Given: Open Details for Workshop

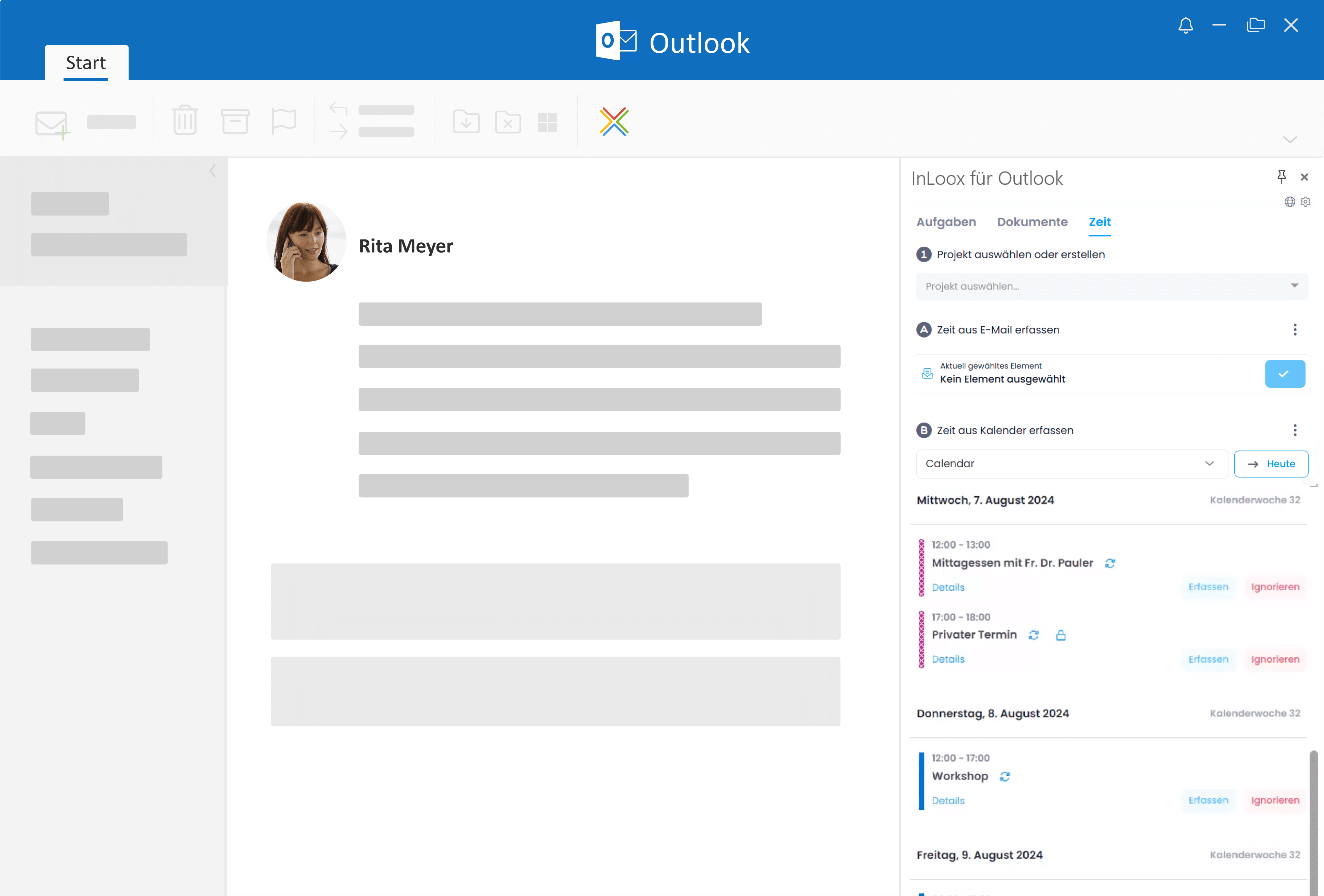Looking at the screenshot, I should 948,801.
